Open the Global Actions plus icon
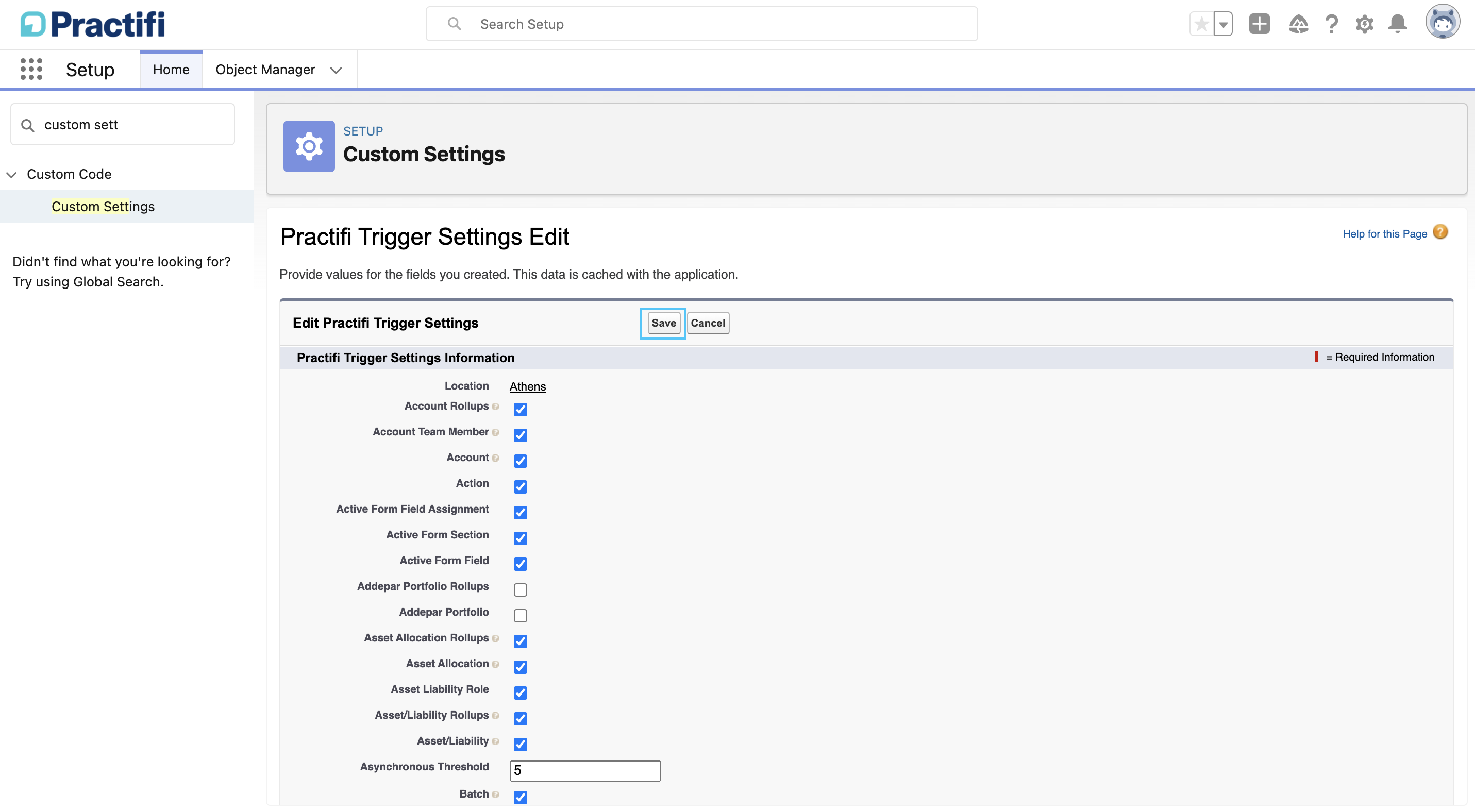The image size is (1475, 812). 1259,24
